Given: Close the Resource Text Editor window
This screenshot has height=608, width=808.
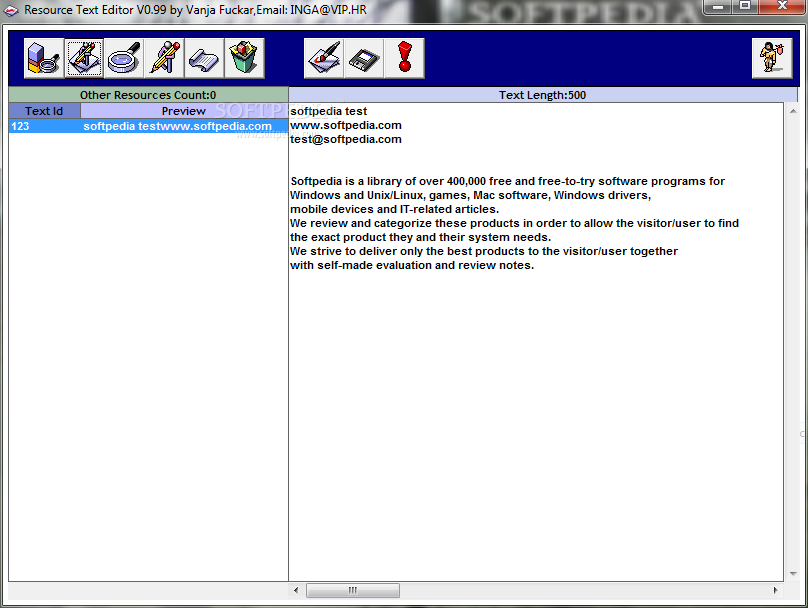Looking at the screenshot, I should click(x=782, y=6).
